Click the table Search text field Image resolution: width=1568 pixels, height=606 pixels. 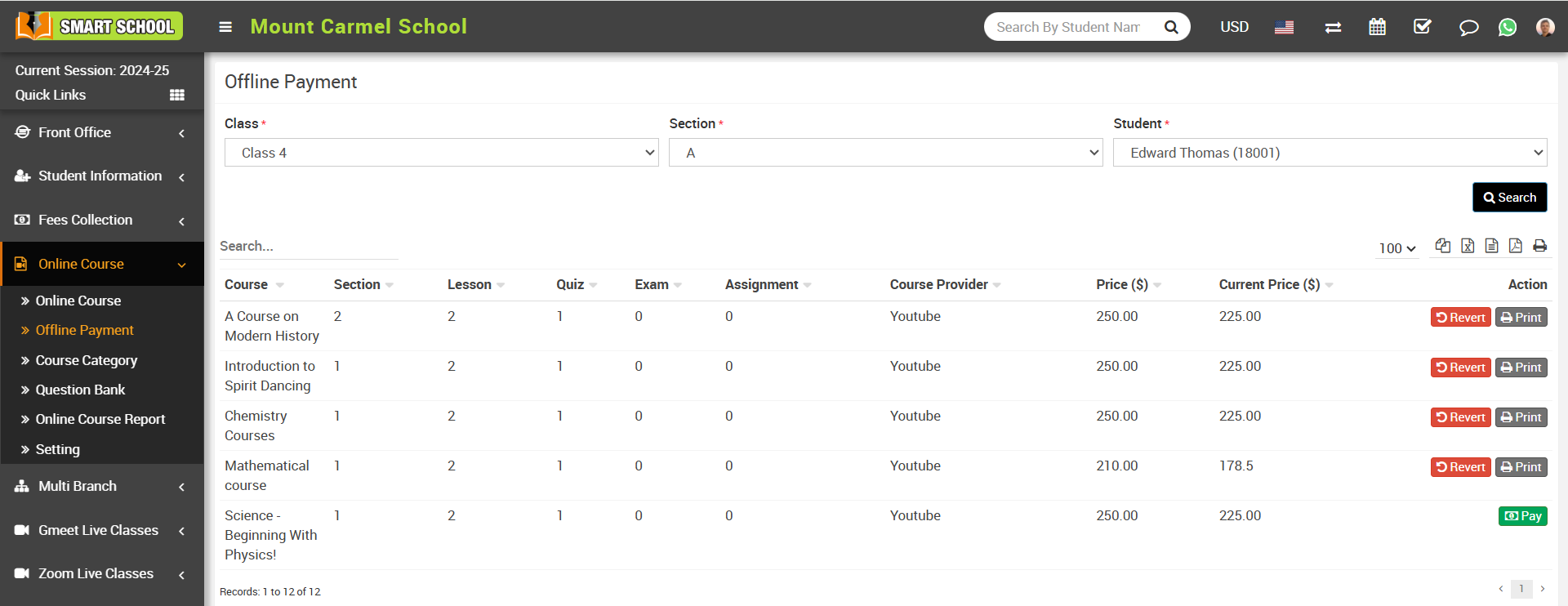[x=308, y=246]
